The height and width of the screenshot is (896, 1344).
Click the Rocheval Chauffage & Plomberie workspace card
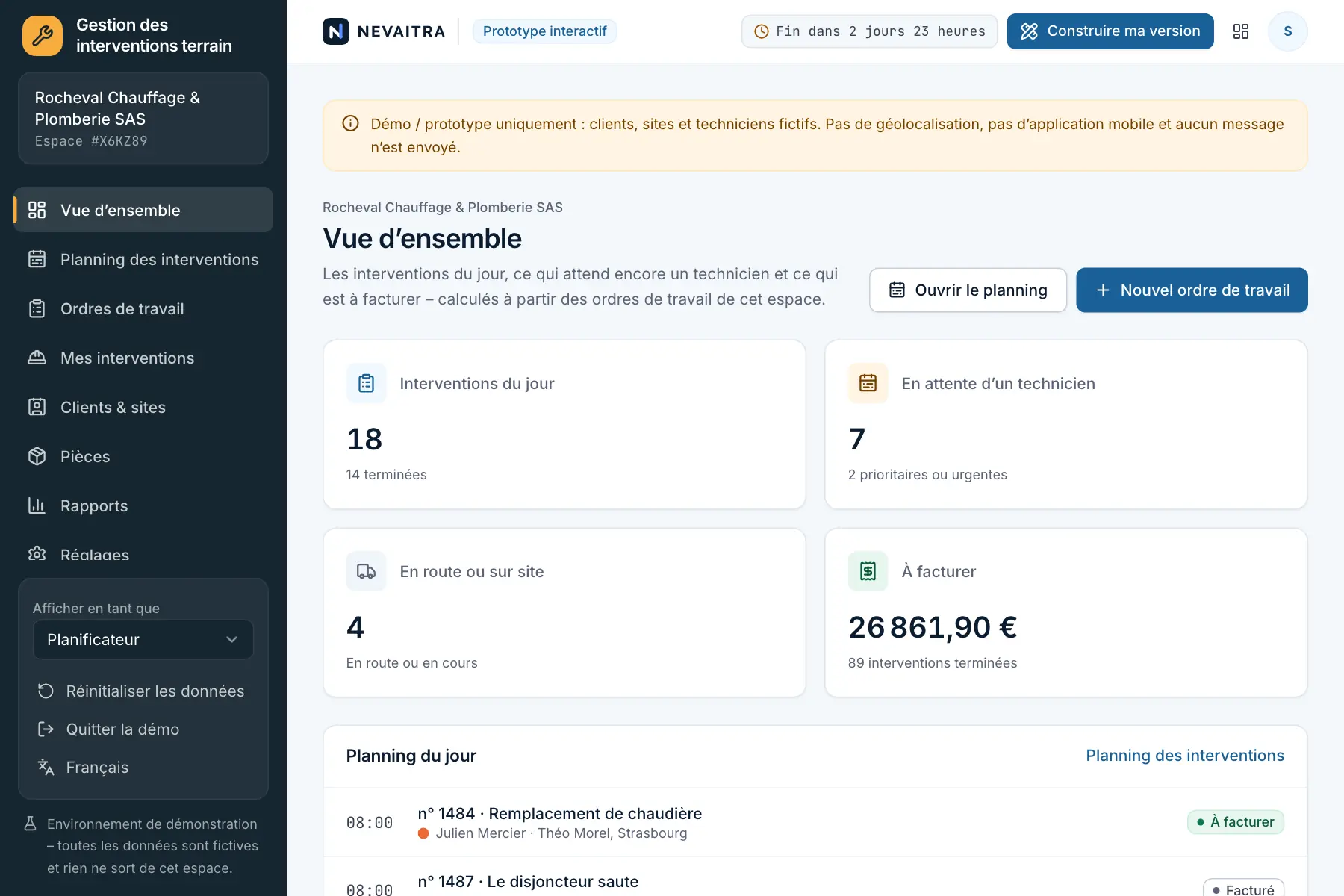pos(143,118)
